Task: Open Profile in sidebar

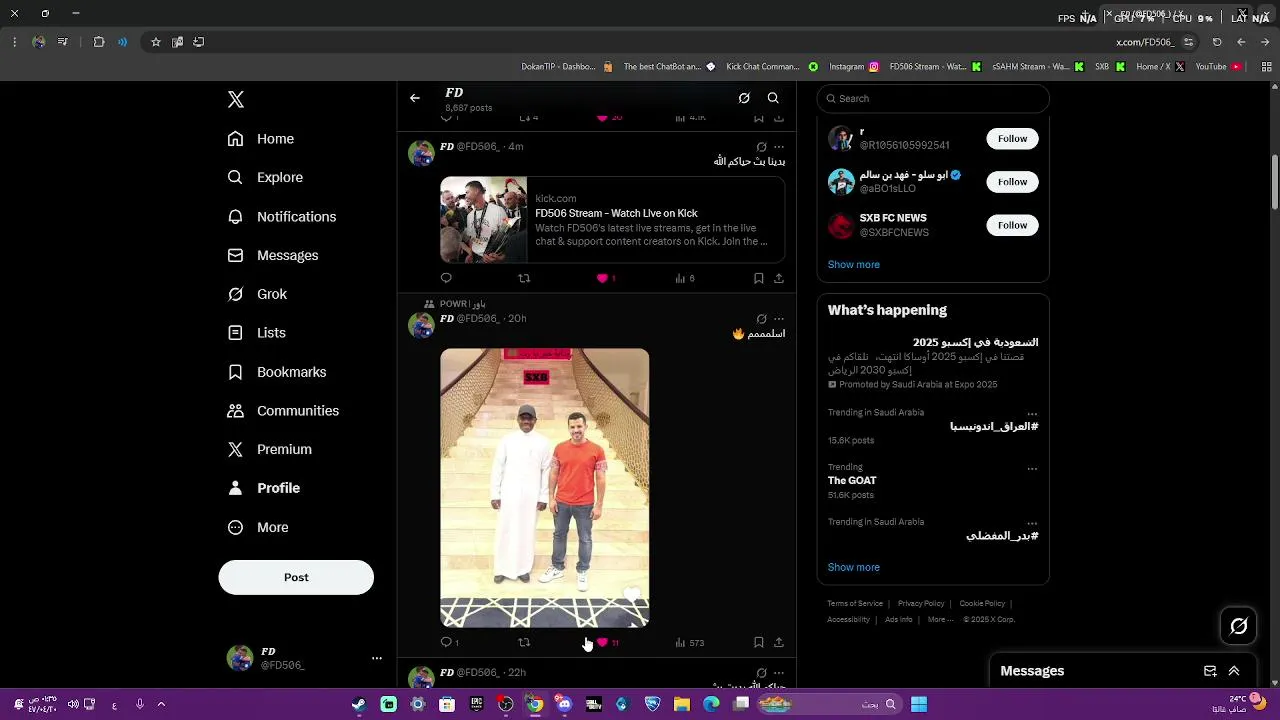Action: pyautogui.click(x=264, y=488)
